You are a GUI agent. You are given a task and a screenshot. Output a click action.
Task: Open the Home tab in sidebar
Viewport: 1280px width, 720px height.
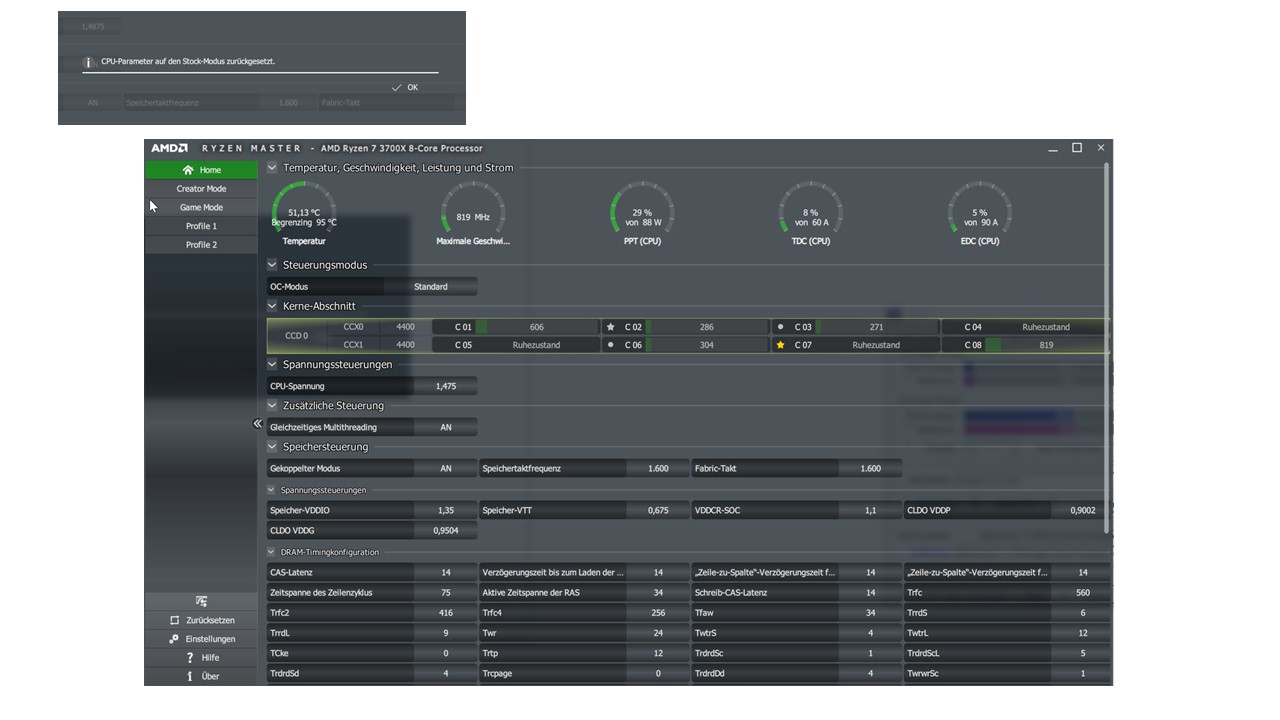(201, 170)
